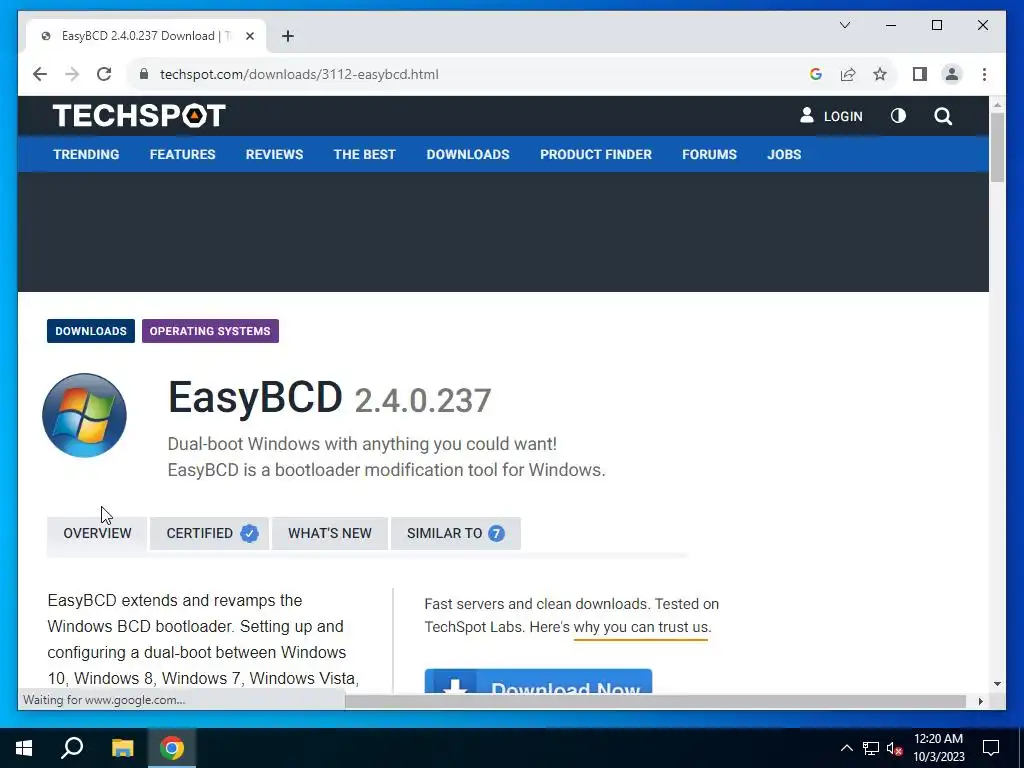1024x768 pixels.
Task: Click 'why you can trust us' link
Action: pos(641,627)
